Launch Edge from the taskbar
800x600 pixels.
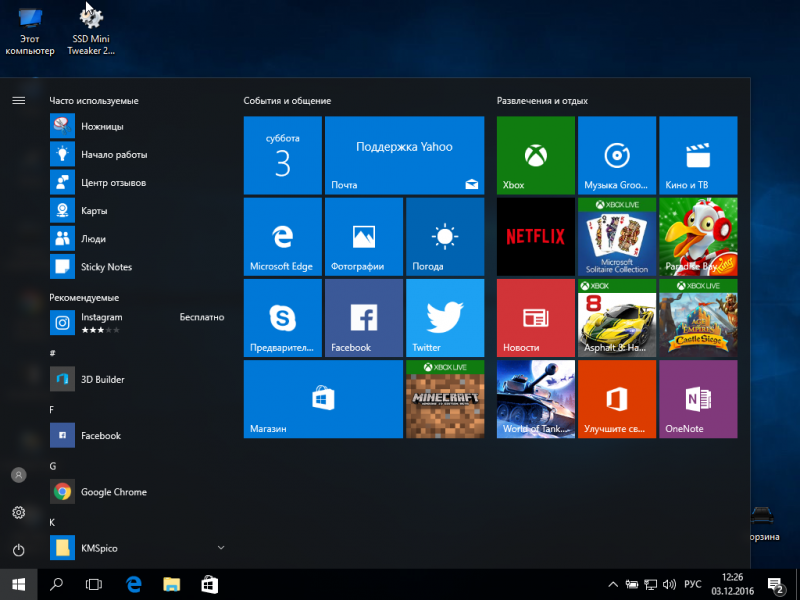coord(134,584)
